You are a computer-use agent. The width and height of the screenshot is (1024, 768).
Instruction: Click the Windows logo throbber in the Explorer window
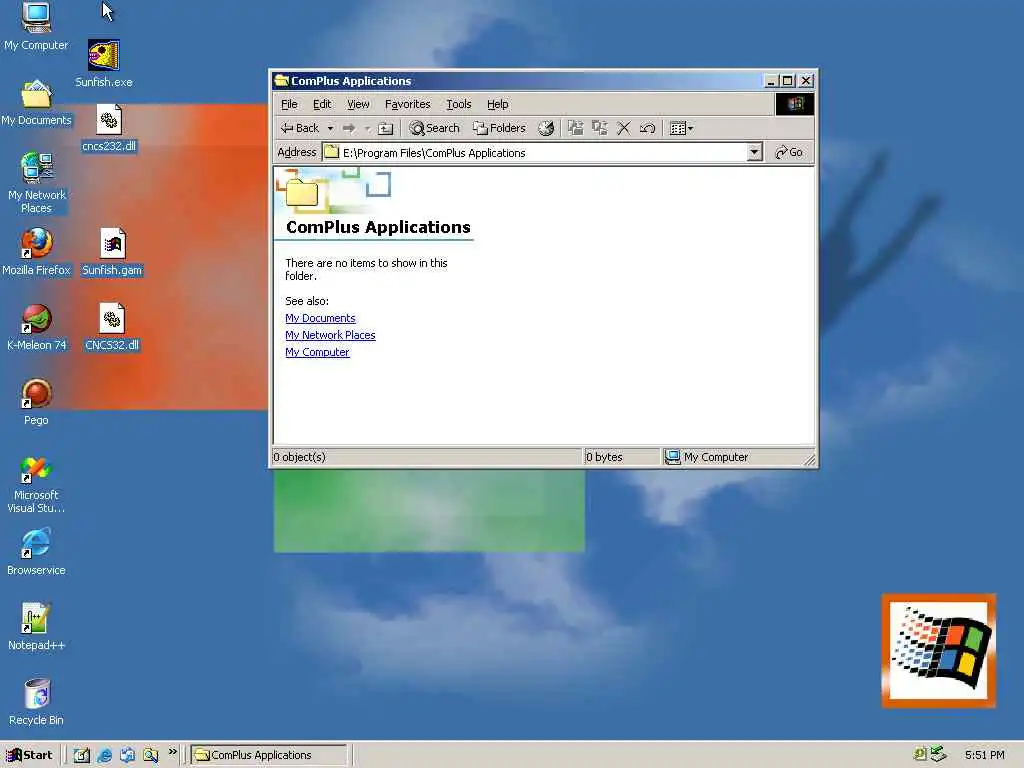pos(795,104)
